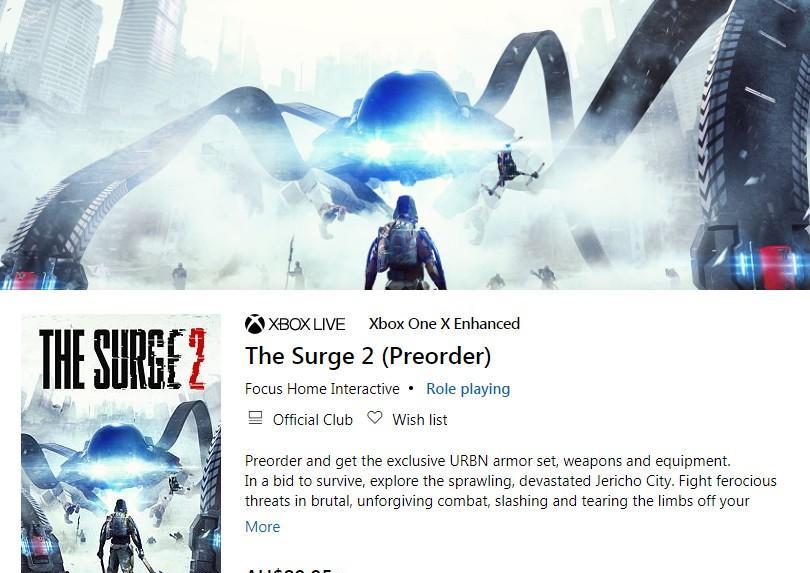Click The Surge 2 (Preorder) title
The width and height of the screenshot is (810, 573).
(x=368, y=356)
